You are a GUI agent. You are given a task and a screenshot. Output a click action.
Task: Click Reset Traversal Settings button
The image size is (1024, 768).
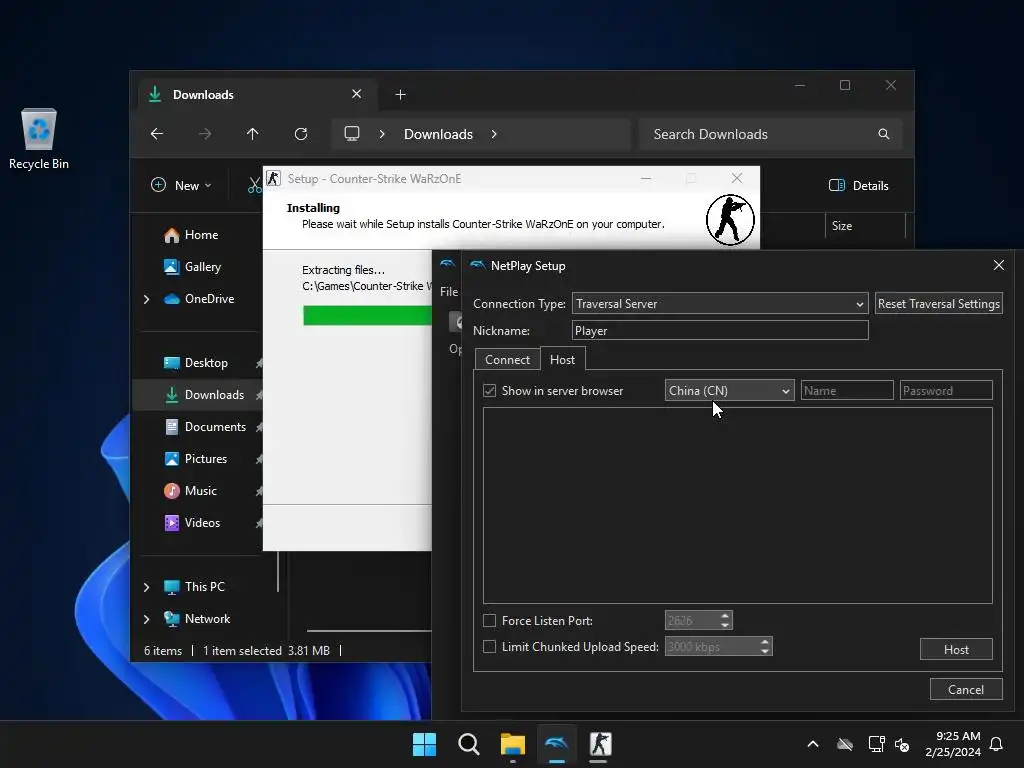click(938, 304)
